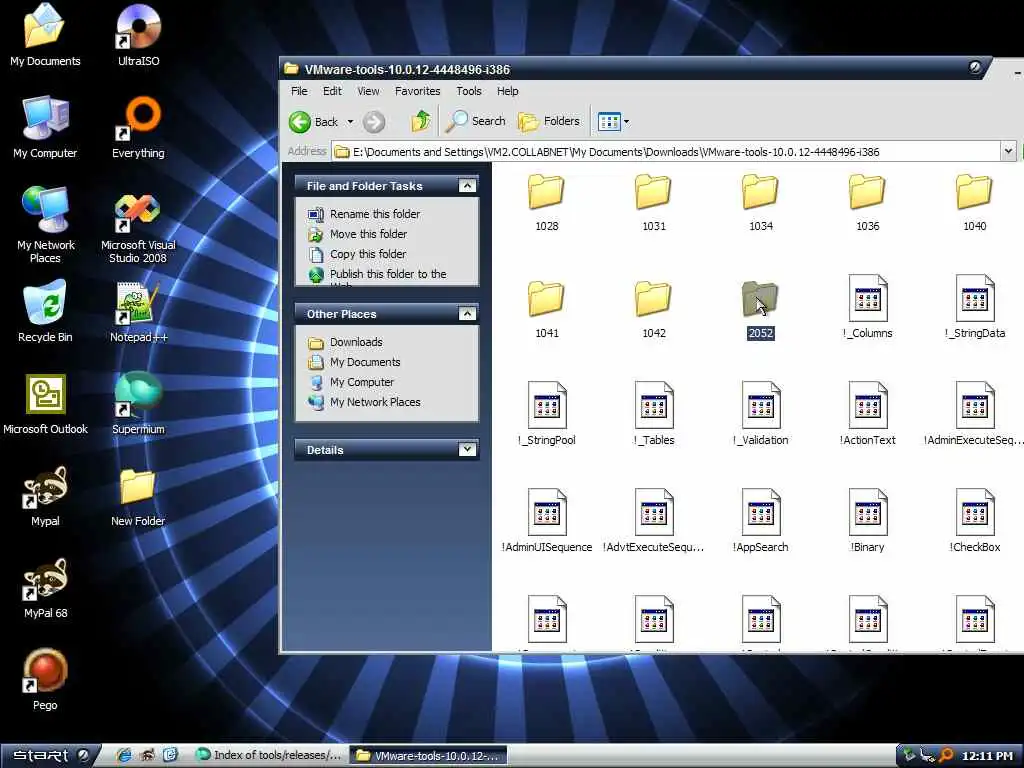Image resolution: width=1024 pixels, height=768 pixels.
Task: Collapse the File and Folder Tasks panel
Action: point(467,186)
